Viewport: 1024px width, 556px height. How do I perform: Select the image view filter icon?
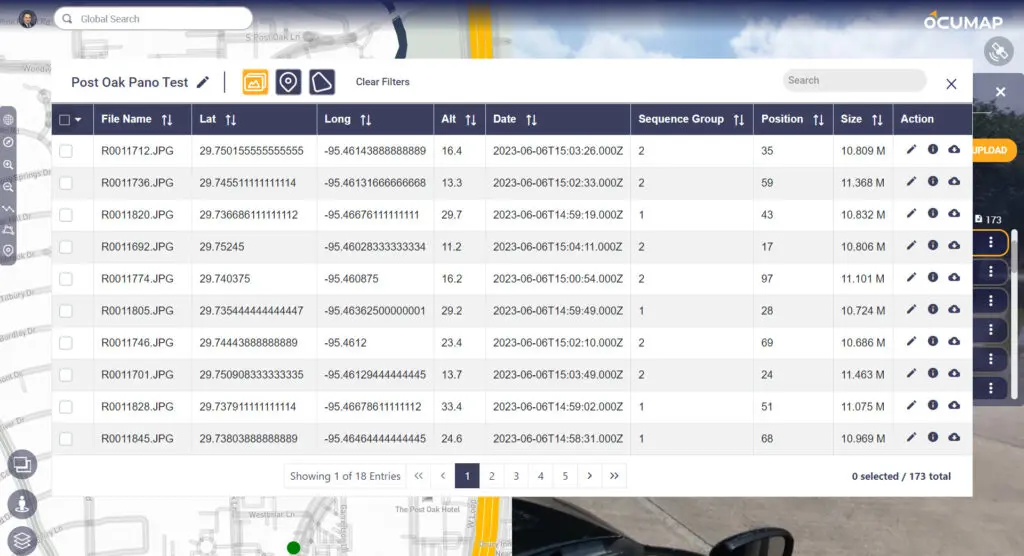pos(255,82)
